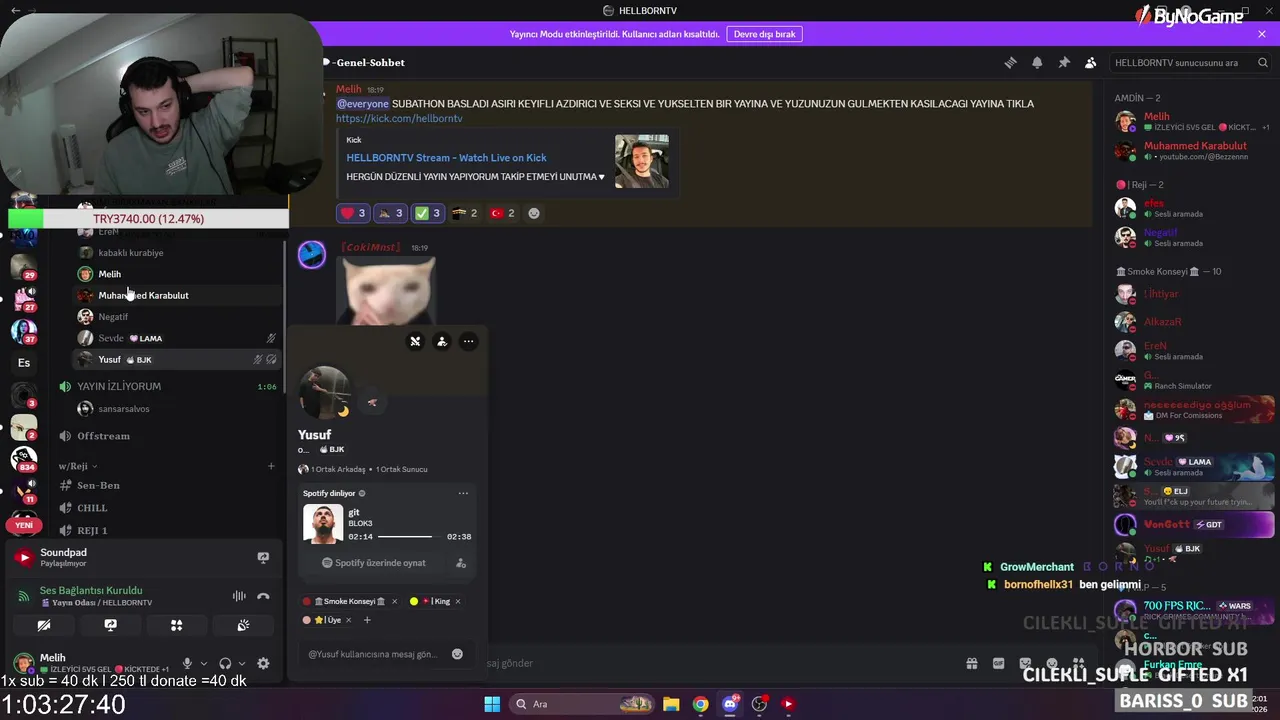
Task: Click plus to create channel in w/Reji
Action: coord(271,466)
